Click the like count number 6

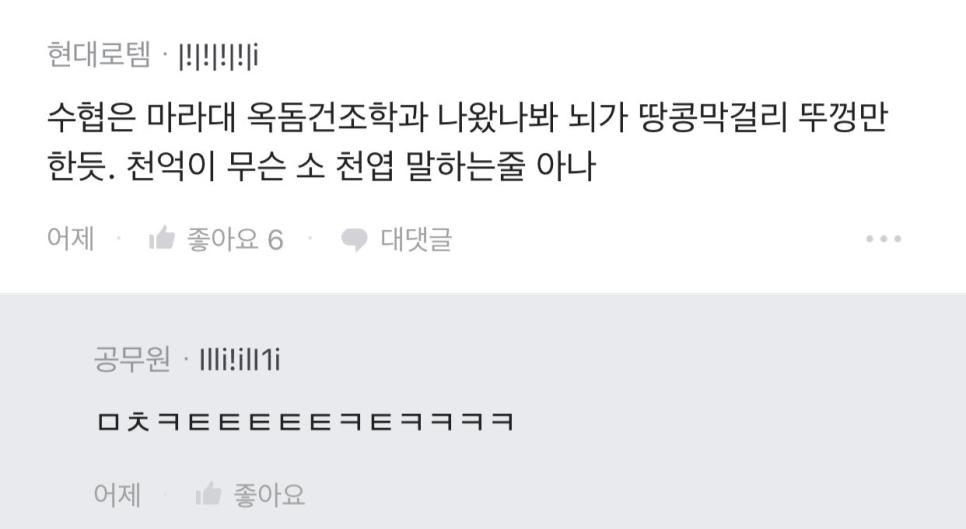275,240
